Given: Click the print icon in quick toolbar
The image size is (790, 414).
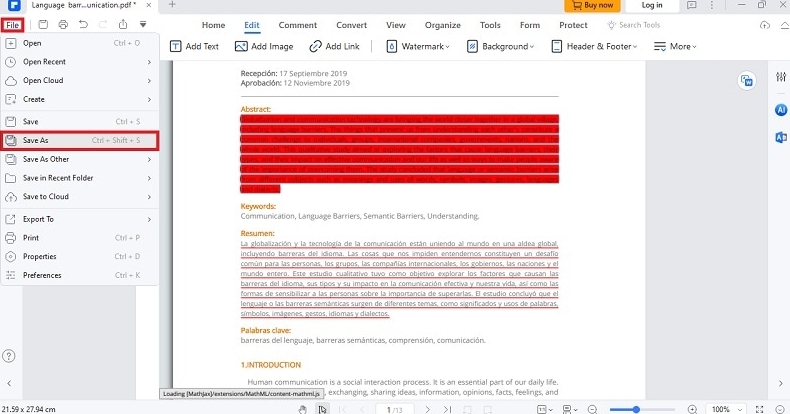Looking at the screenshot, I should (x=63, y=24).
